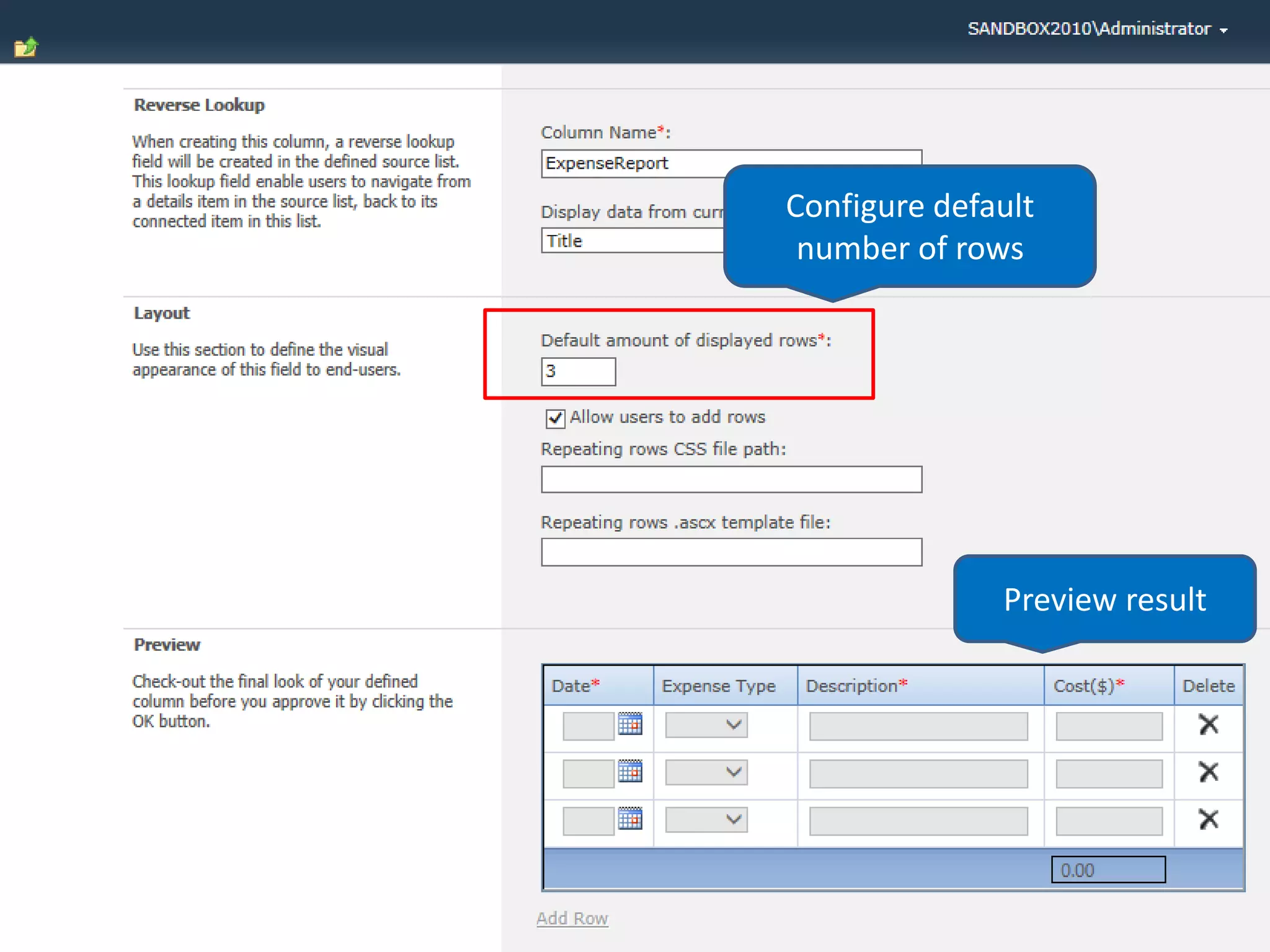Open date picker in first preview row
1270x952 pixels.
630,723
